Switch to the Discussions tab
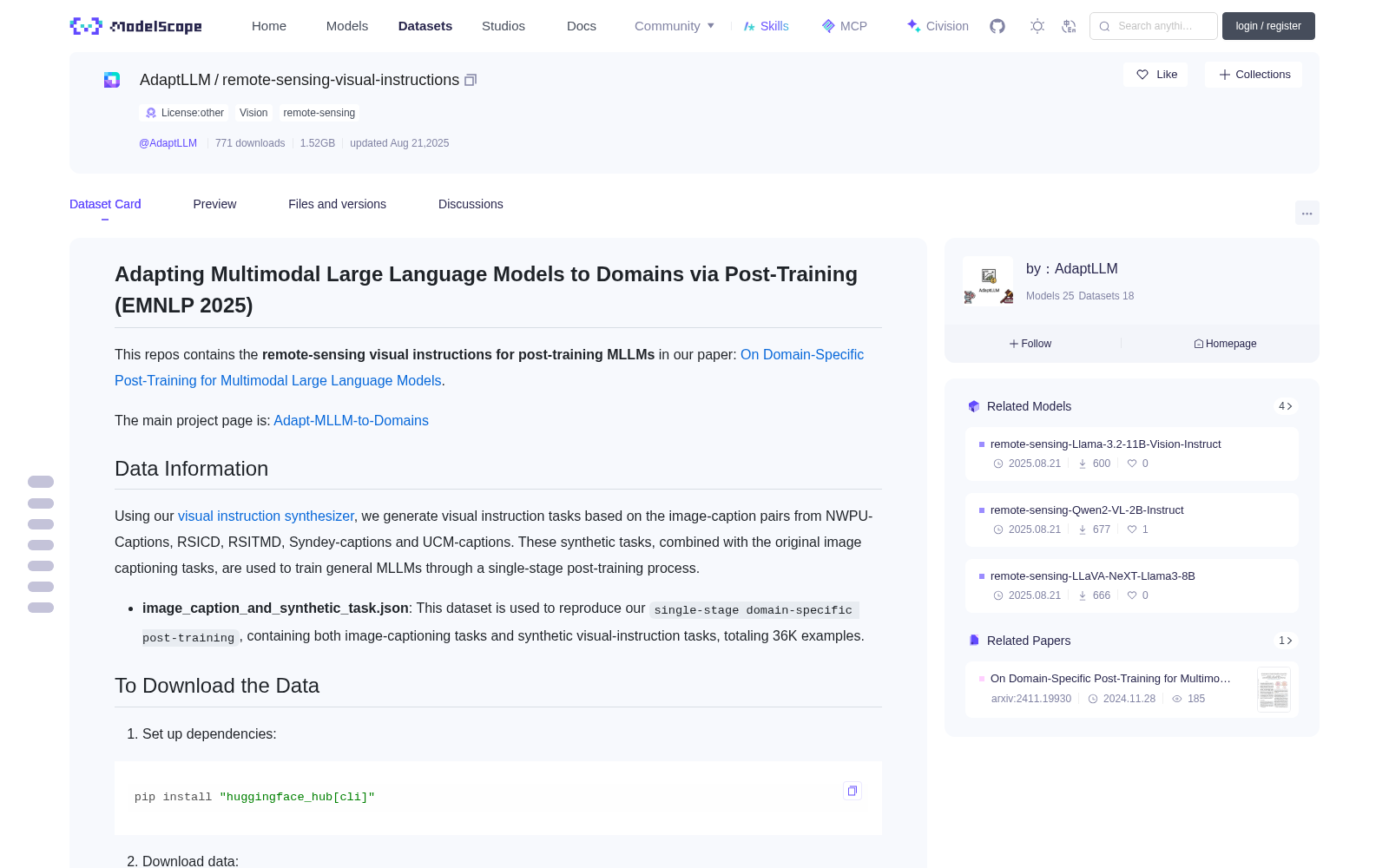 [471, 204]
